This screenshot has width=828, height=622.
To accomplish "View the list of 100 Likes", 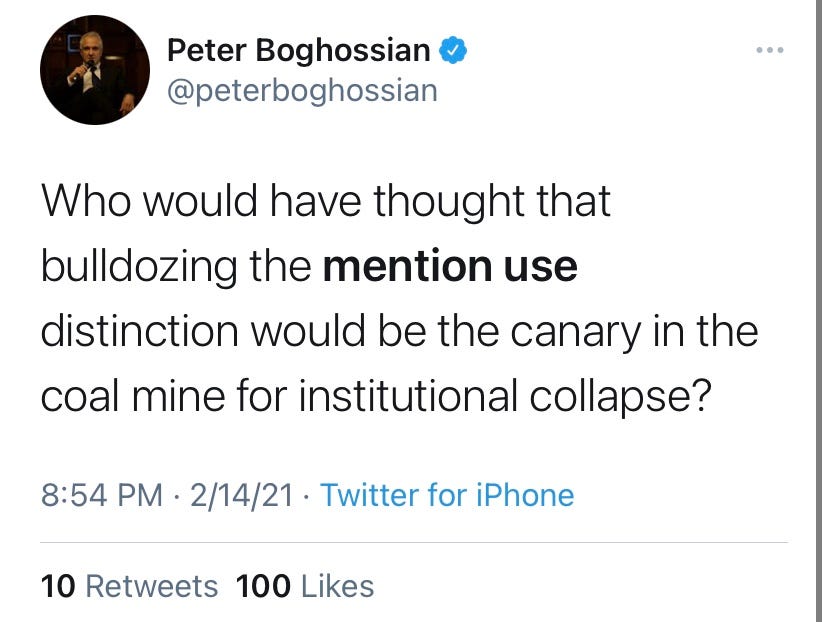I will coord(305,586).
